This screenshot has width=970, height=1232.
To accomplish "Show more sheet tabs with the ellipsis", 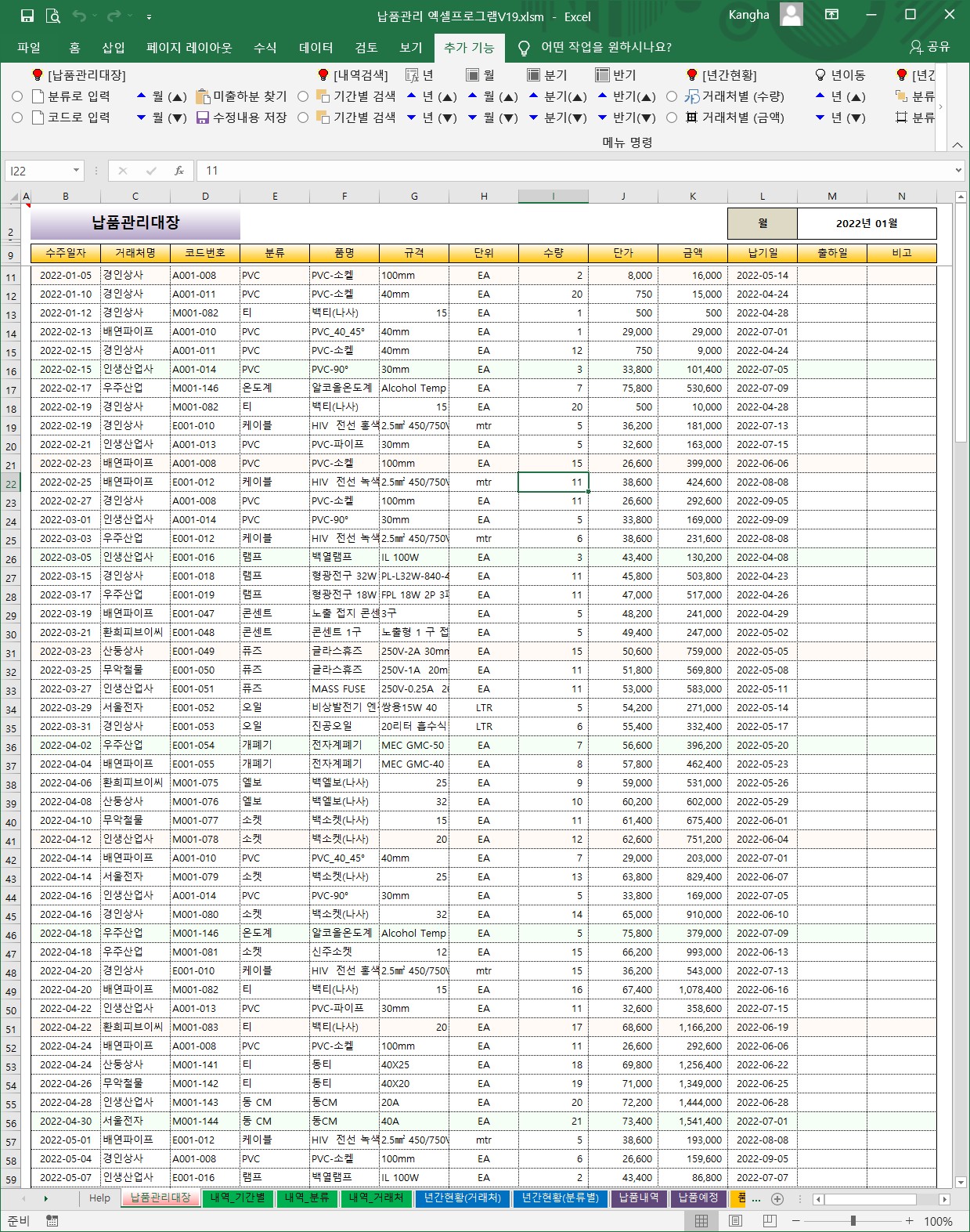I will click(x=755, y=1198).
